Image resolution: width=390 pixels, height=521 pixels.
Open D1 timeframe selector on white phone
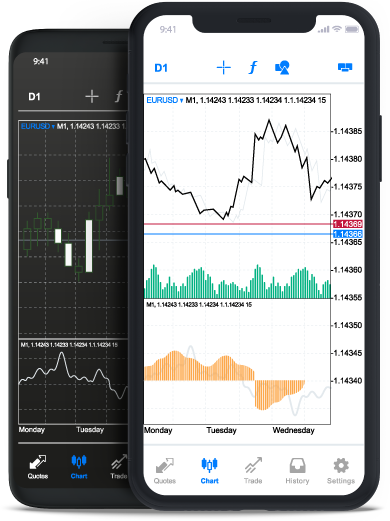point(161,68)
